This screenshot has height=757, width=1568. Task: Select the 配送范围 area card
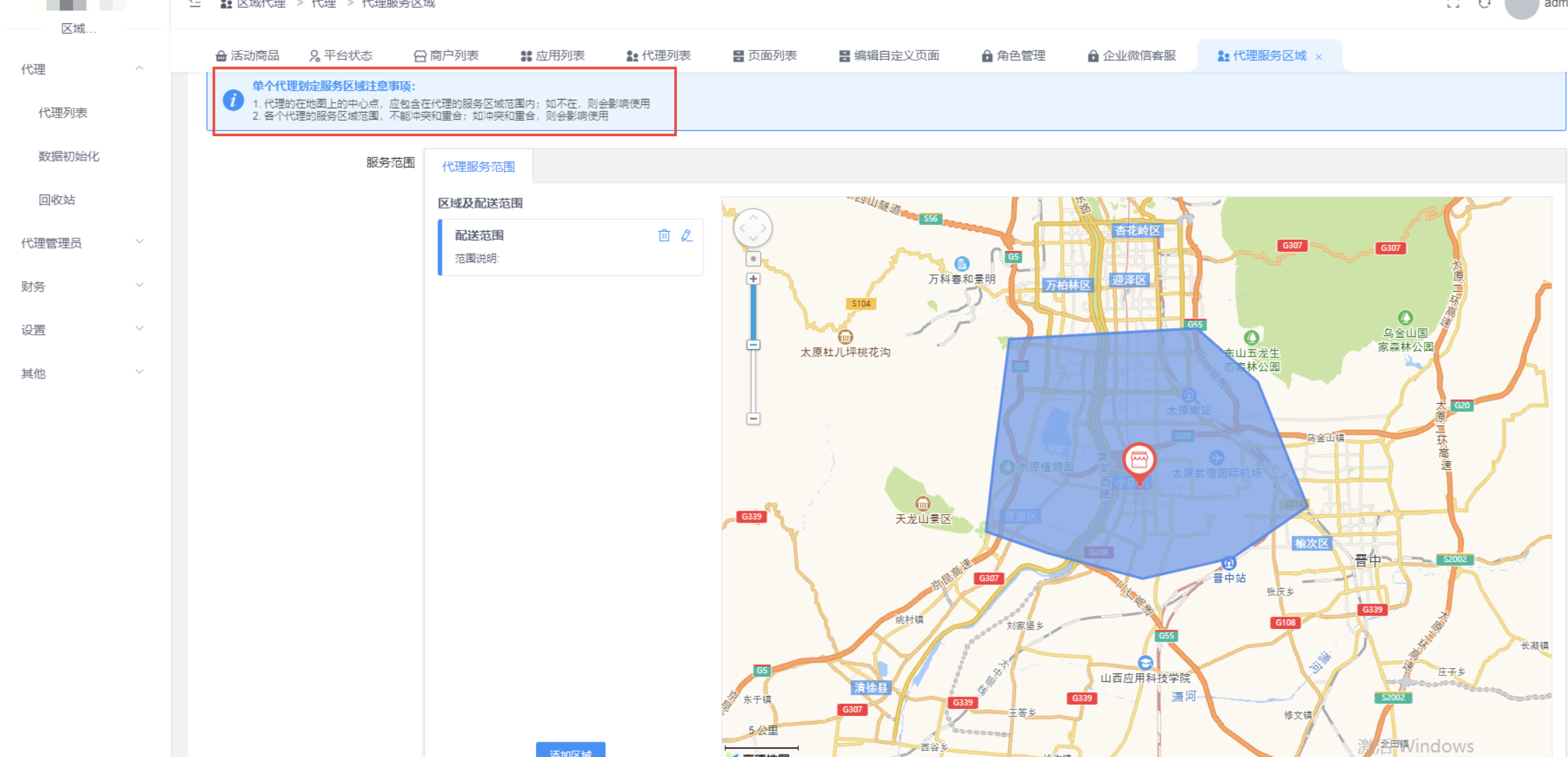click(571, 247)
